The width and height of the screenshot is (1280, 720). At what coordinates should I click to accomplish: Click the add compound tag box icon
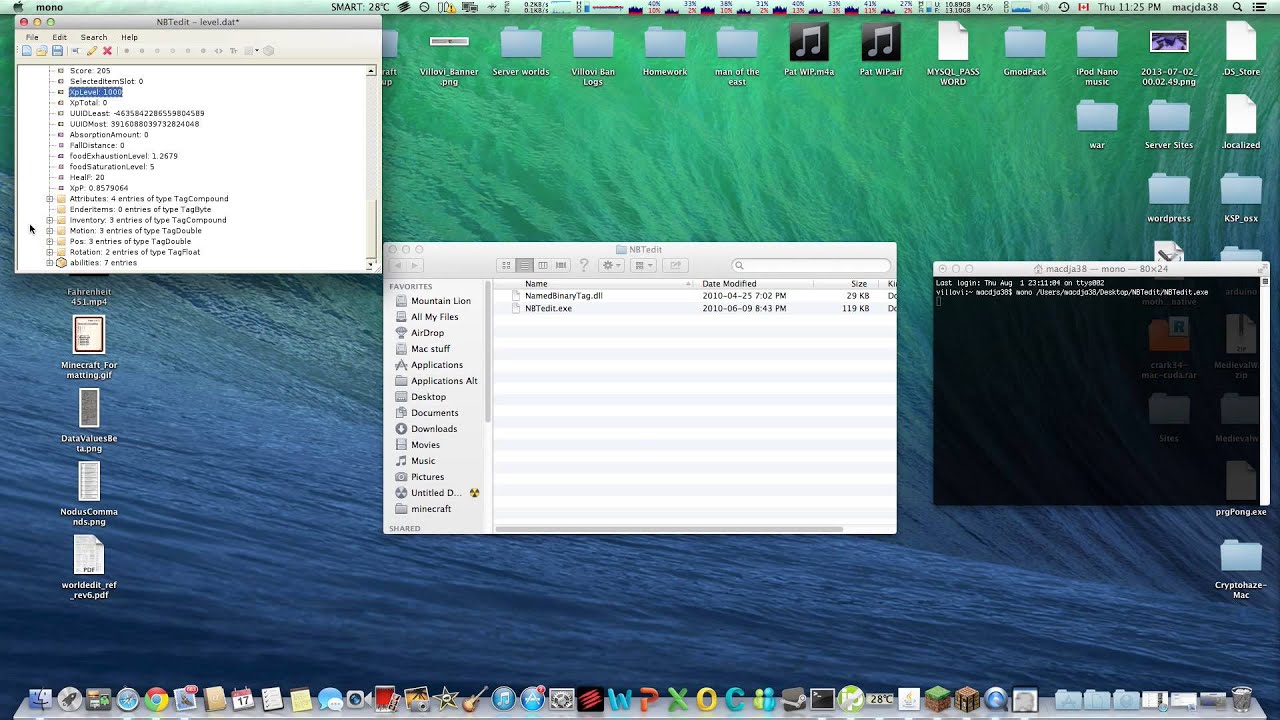coord(268,51)
